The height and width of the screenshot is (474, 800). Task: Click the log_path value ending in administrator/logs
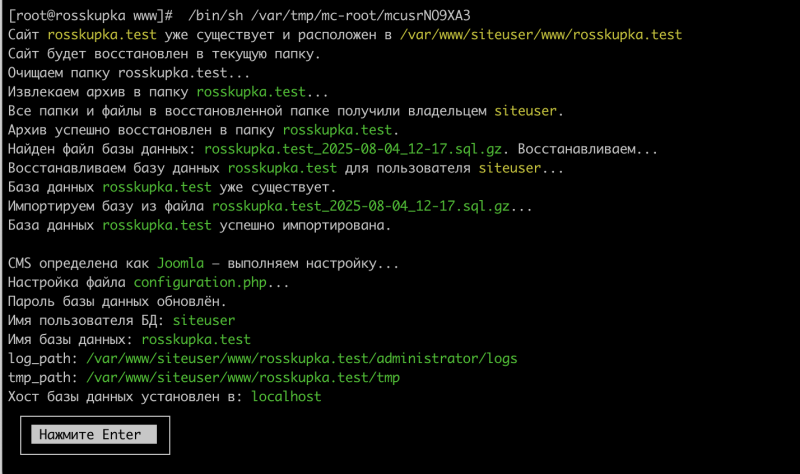click(302, 359)
